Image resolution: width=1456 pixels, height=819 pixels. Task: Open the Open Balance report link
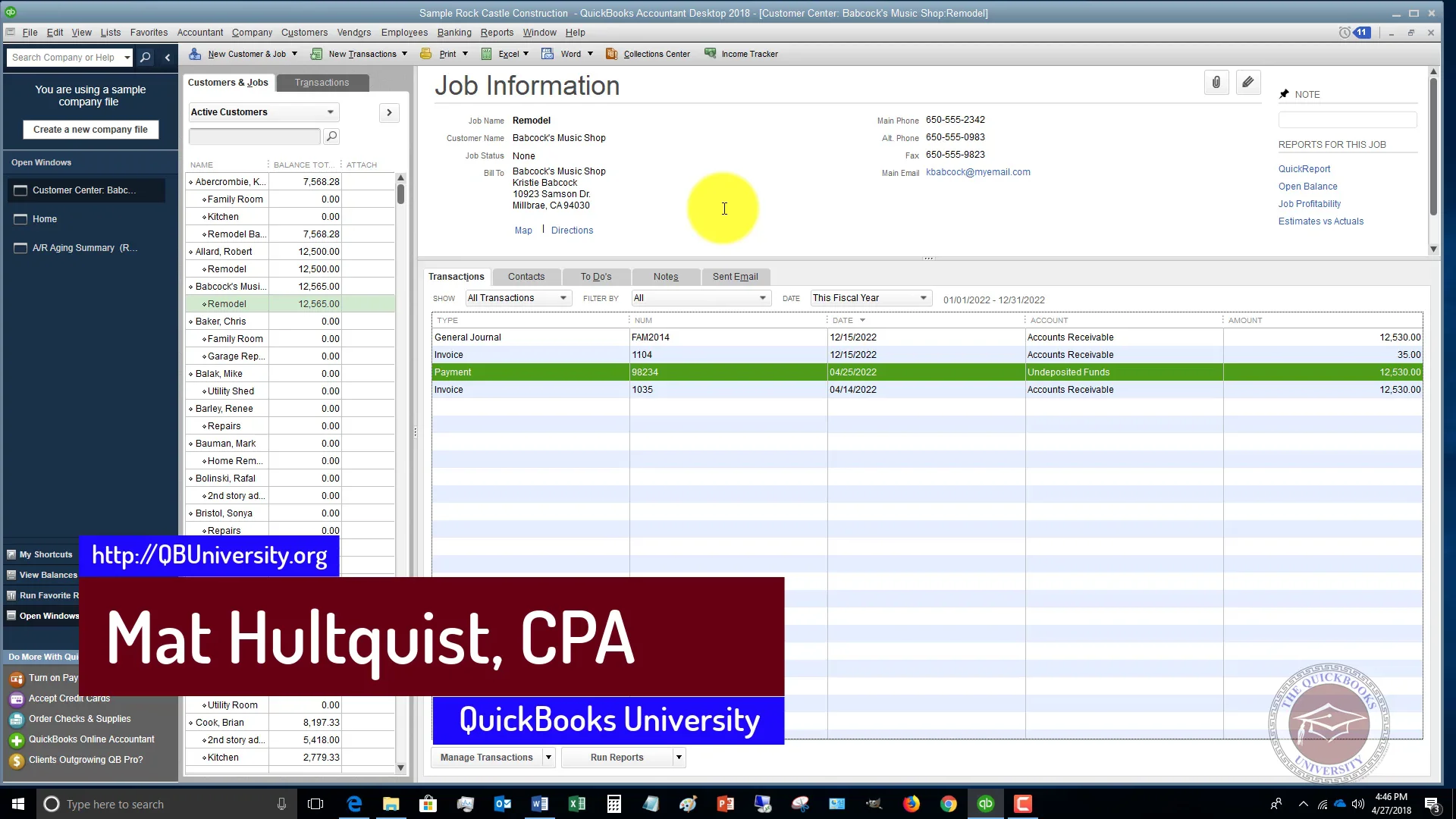coord(1308,187)
